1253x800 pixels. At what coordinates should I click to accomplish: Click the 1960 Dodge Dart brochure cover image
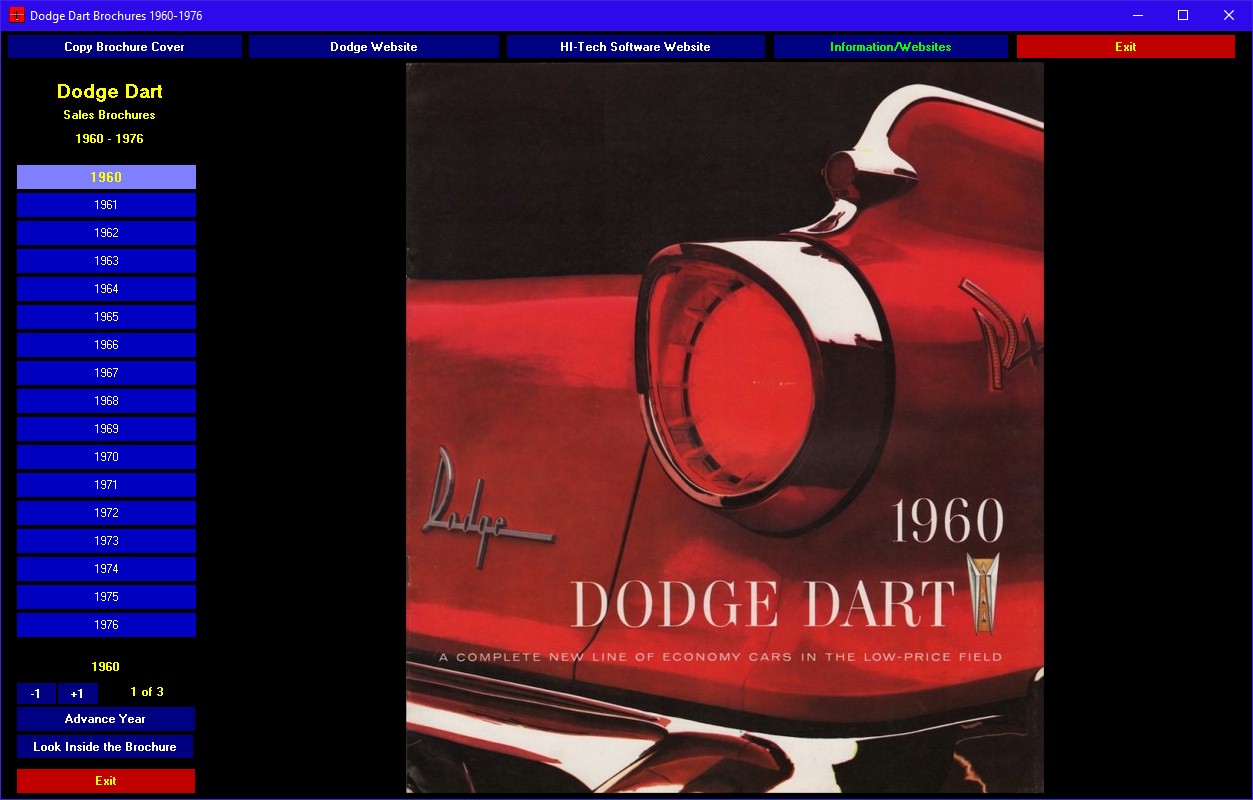725,428
